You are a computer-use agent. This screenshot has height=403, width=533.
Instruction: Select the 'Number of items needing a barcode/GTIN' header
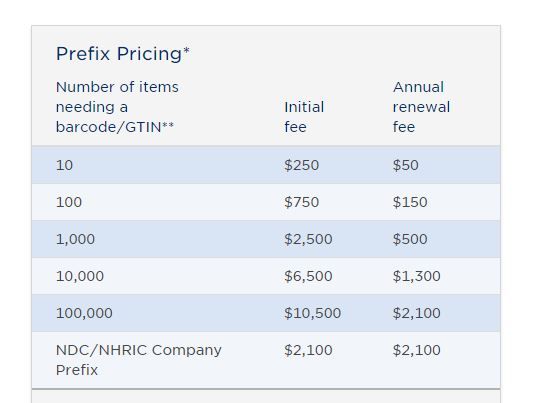tap(117, 107)
